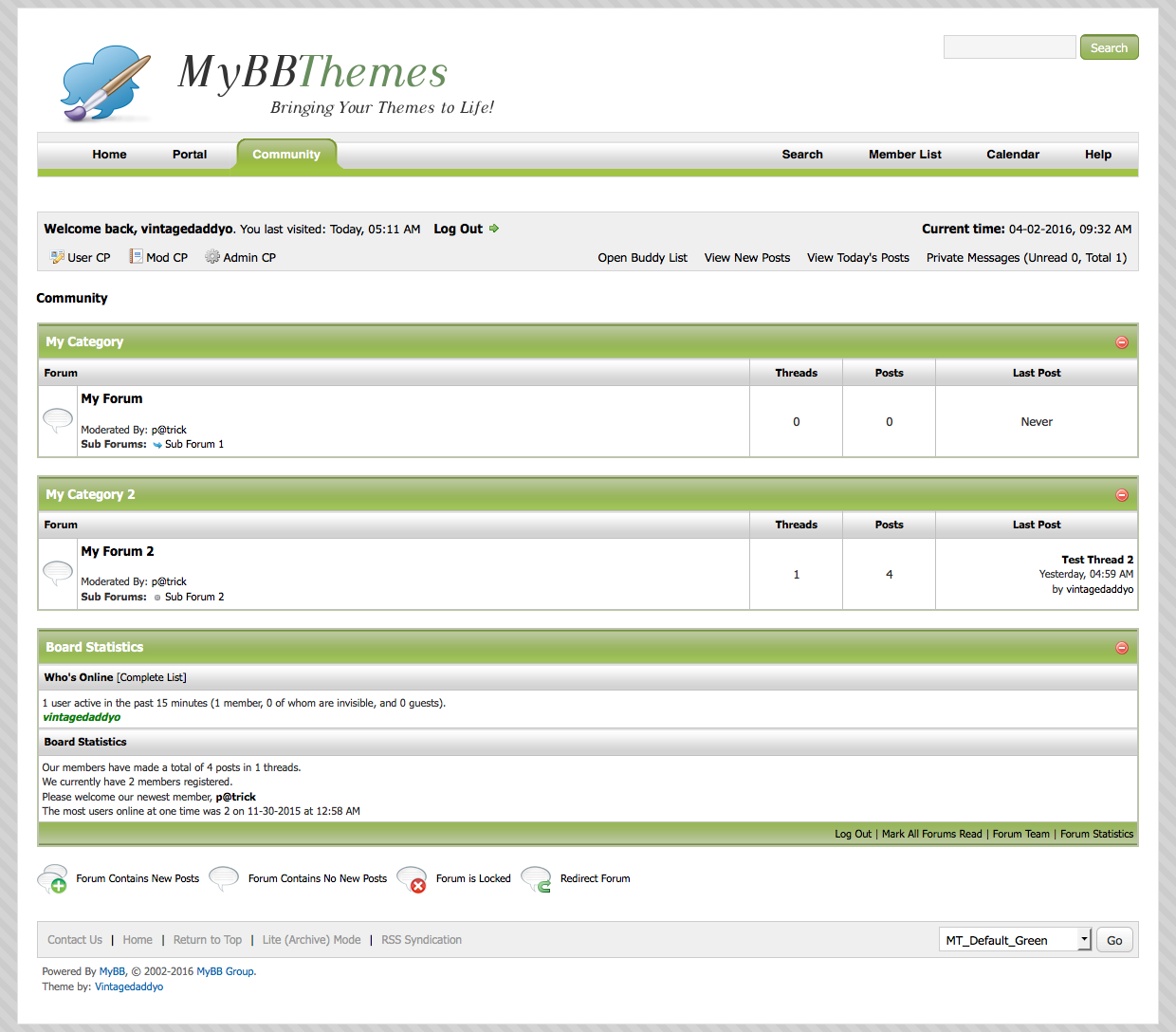Focus the search text field
The width and height of the screenshot is (1176, 1032).
[x=1009, y=47]
